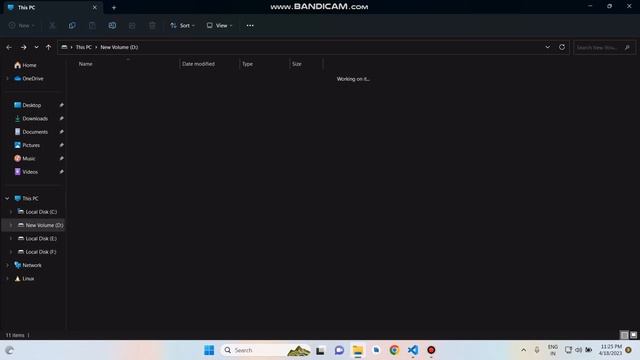Click the Delete trash icon

click(152, 25)
